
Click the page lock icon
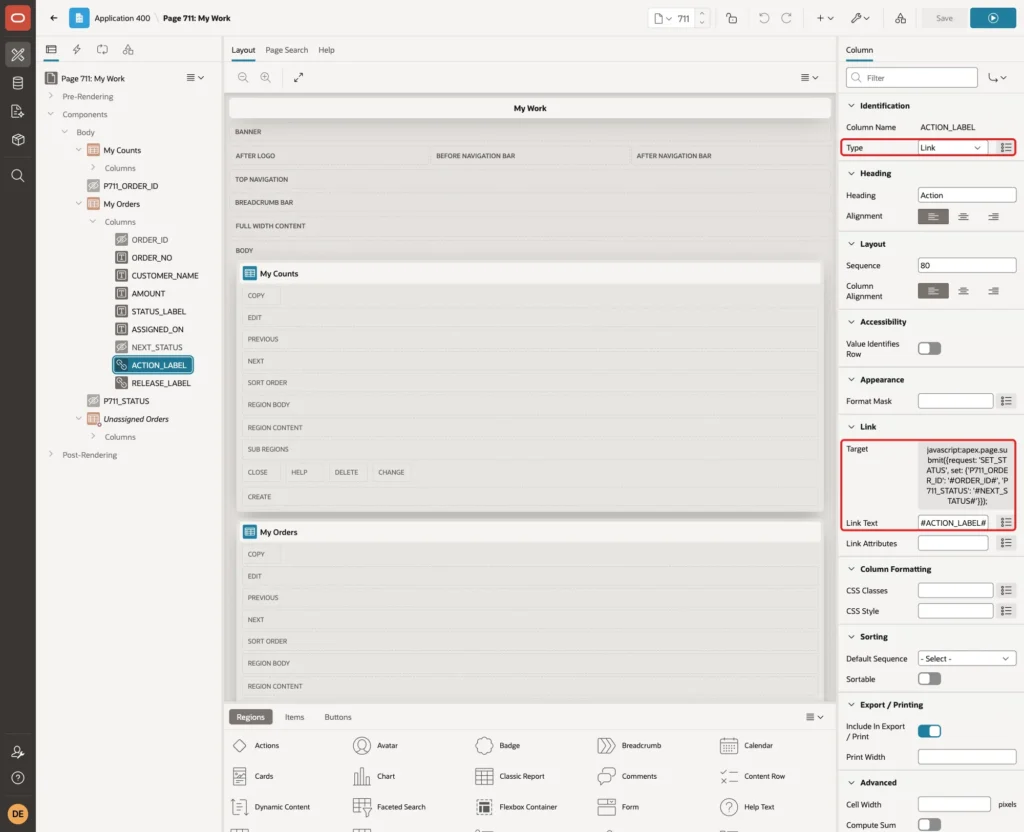point(732,18)
